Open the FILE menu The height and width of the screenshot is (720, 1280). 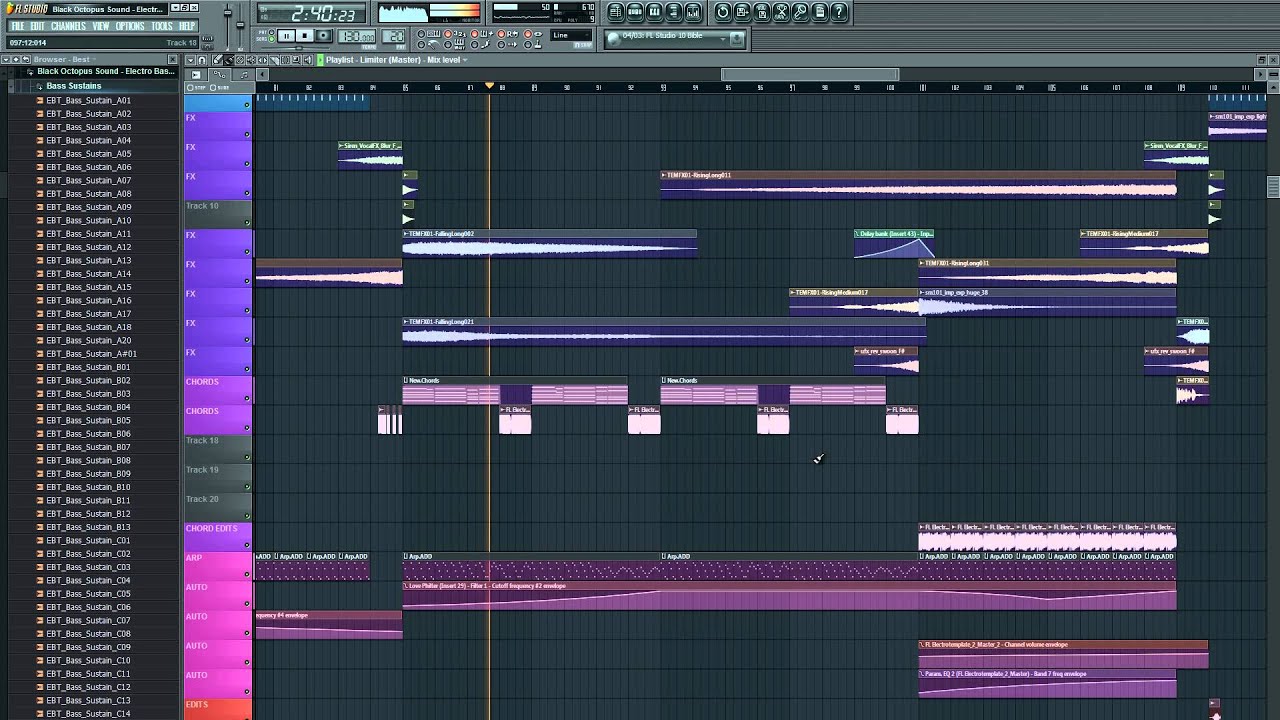point(17,26)
